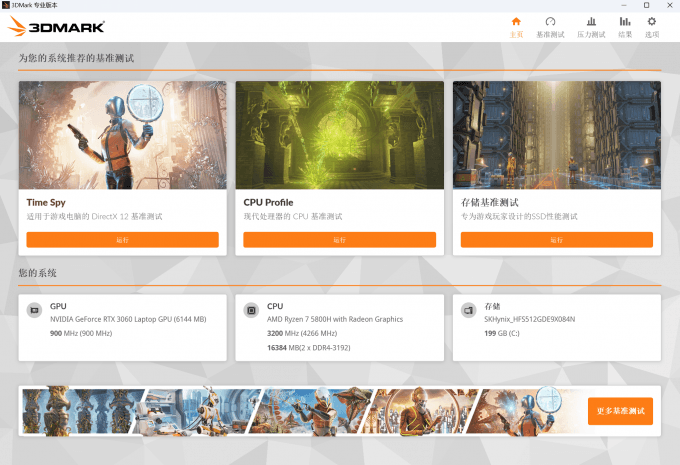680x465 pixels.
Task: Open the Options (选项) gear icon
Action: pyautogui.click(x=652, y=22)
